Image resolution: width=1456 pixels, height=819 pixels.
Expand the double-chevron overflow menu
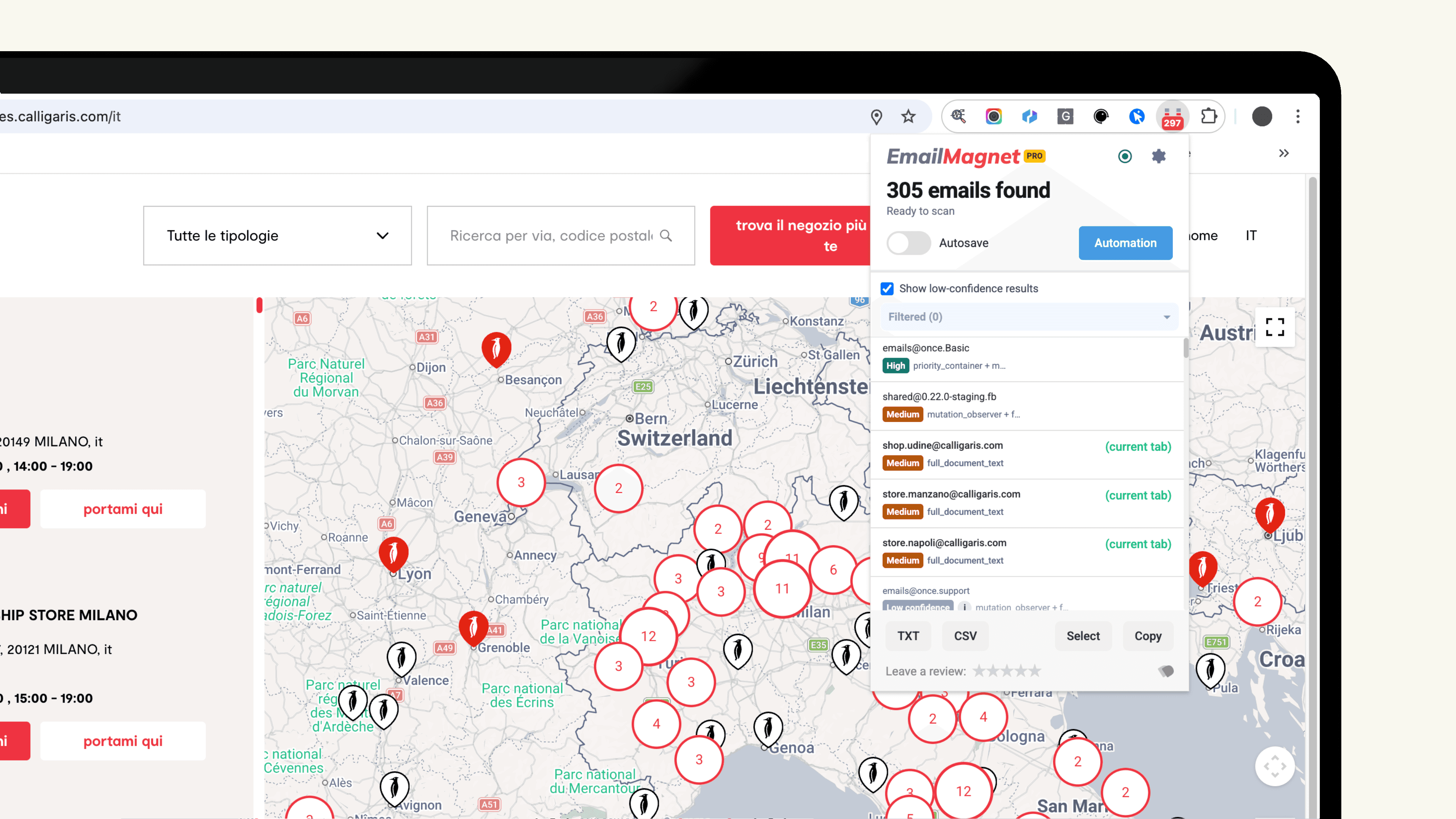tap(1283, 154)
